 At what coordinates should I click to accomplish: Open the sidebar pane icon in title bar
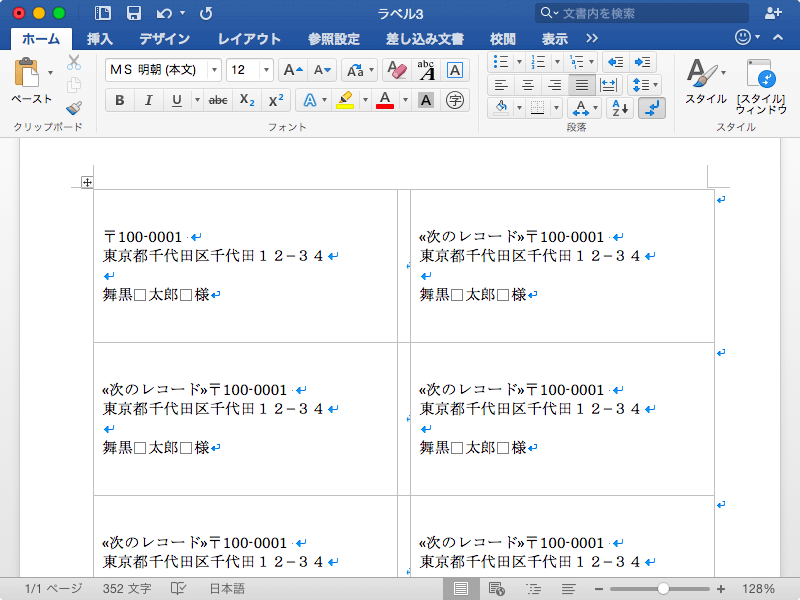[x=103, y=13]
